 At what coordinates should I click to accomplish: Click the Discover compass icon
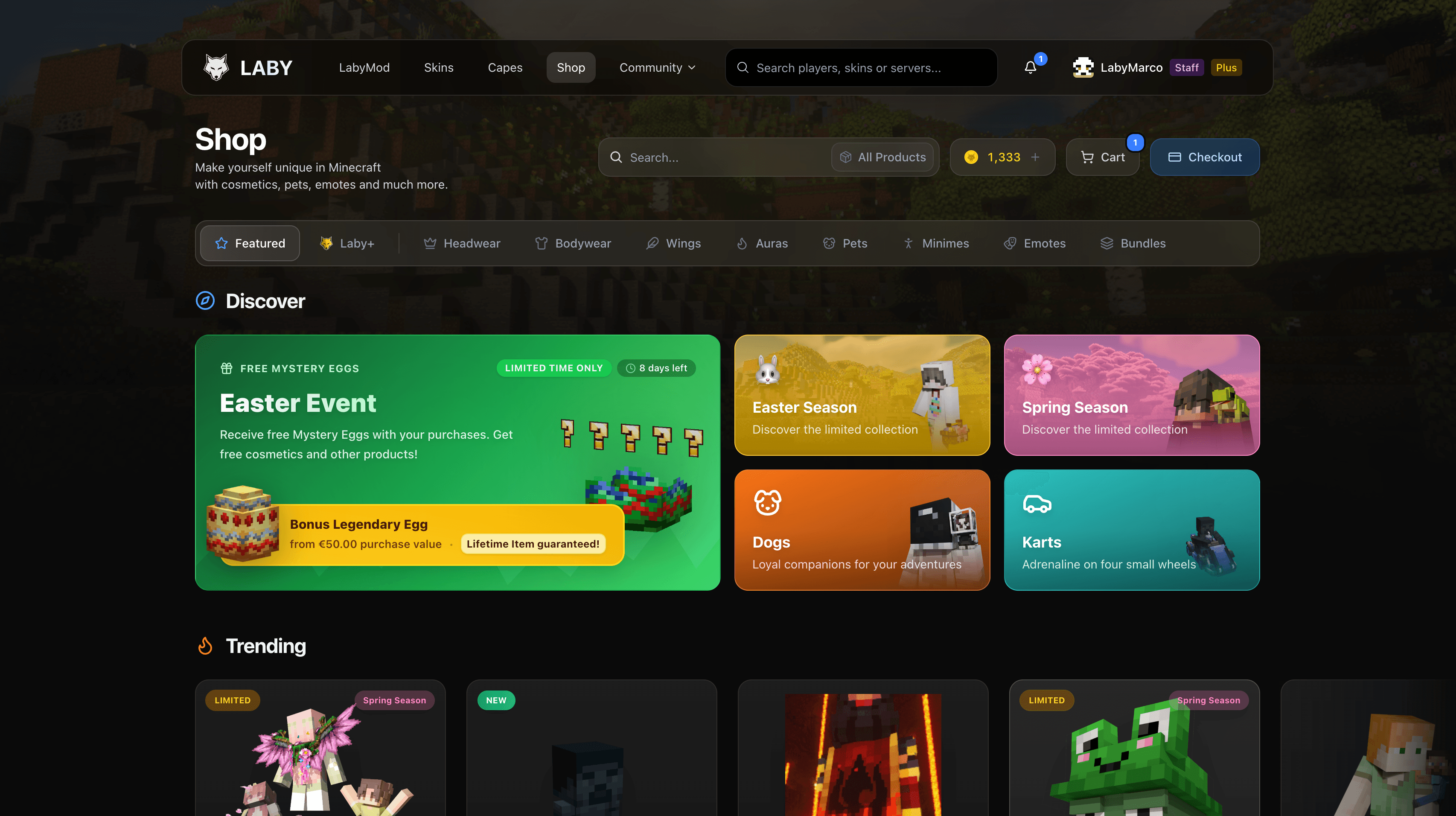[205, 300]
